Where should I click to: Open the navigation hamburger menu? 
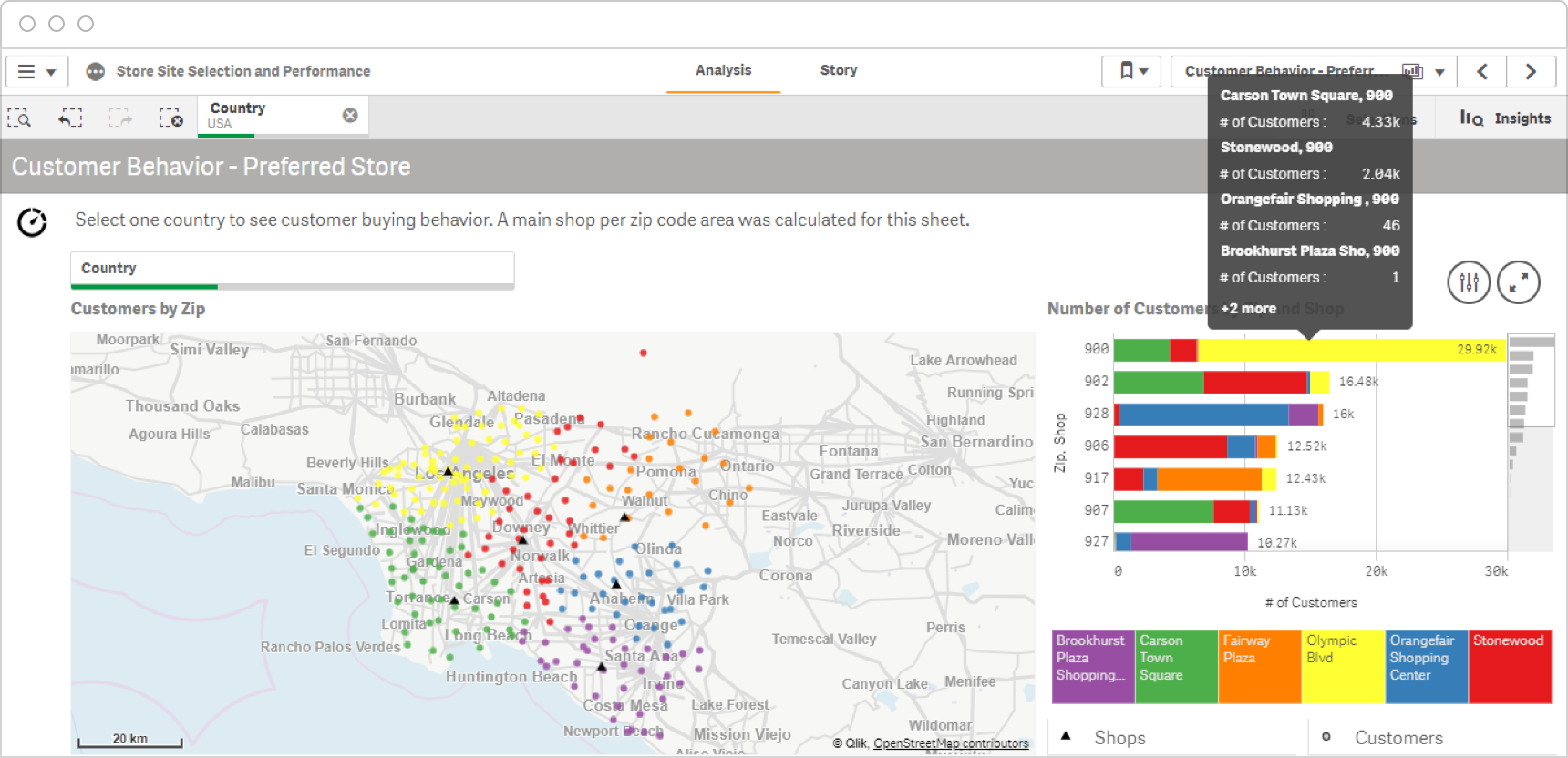[x=37, y=71]
